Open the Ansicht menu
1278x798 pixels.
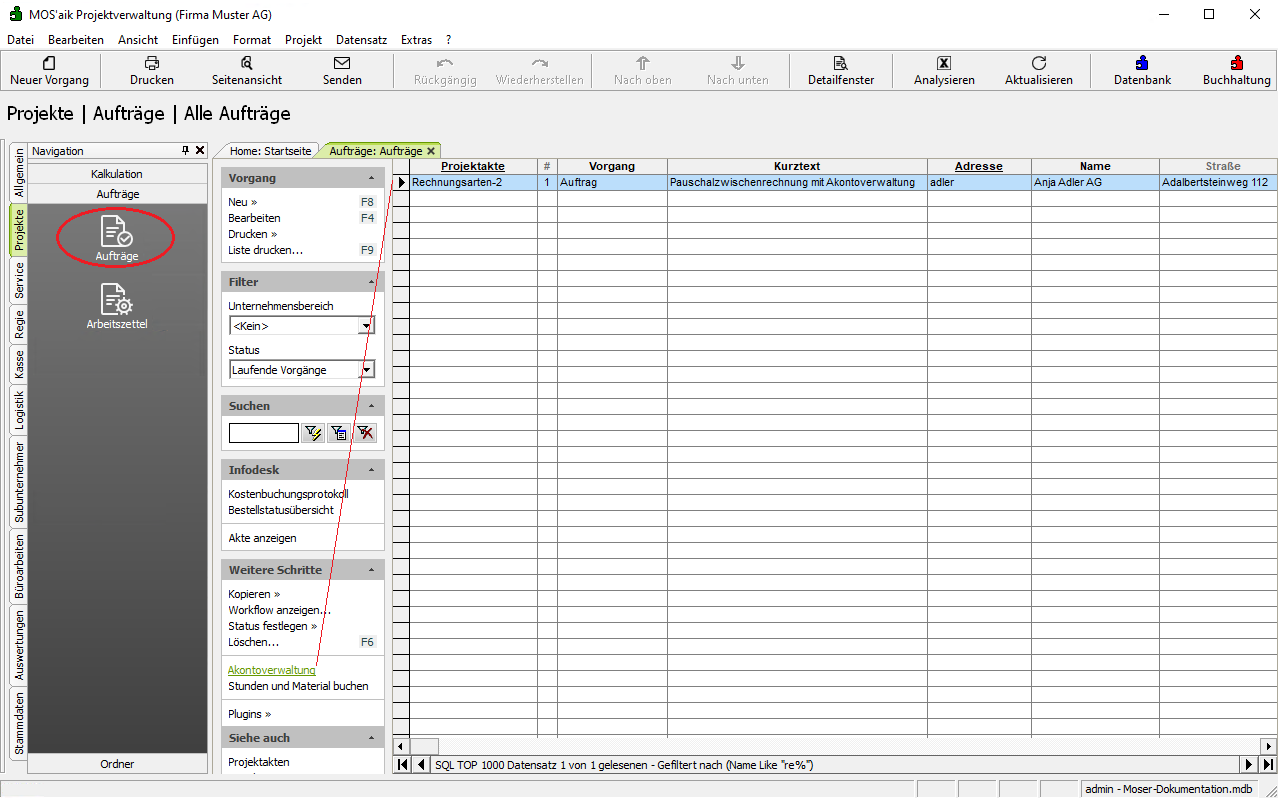point(138,40)
